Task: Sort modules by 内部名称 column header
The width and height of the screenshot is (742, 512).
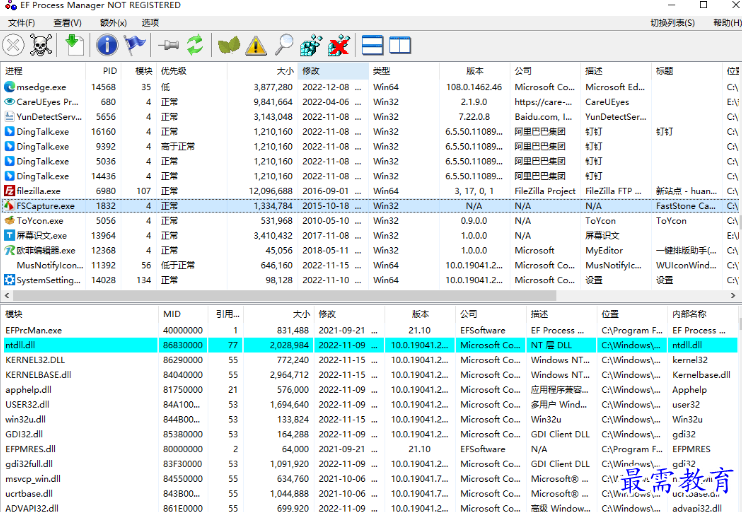Action: coord(702,314)
